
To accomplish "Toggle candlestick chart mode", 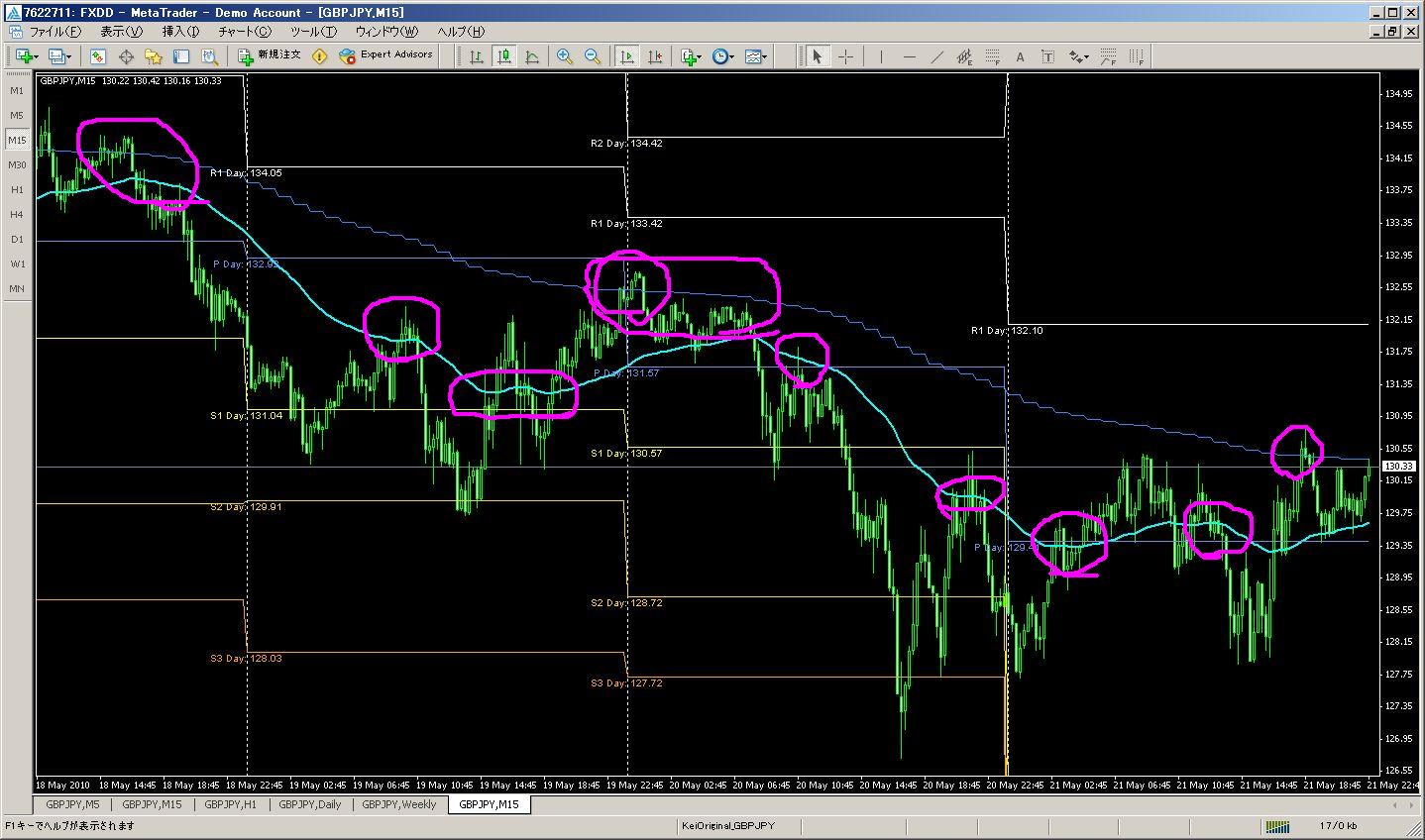I will pos(504,56).
